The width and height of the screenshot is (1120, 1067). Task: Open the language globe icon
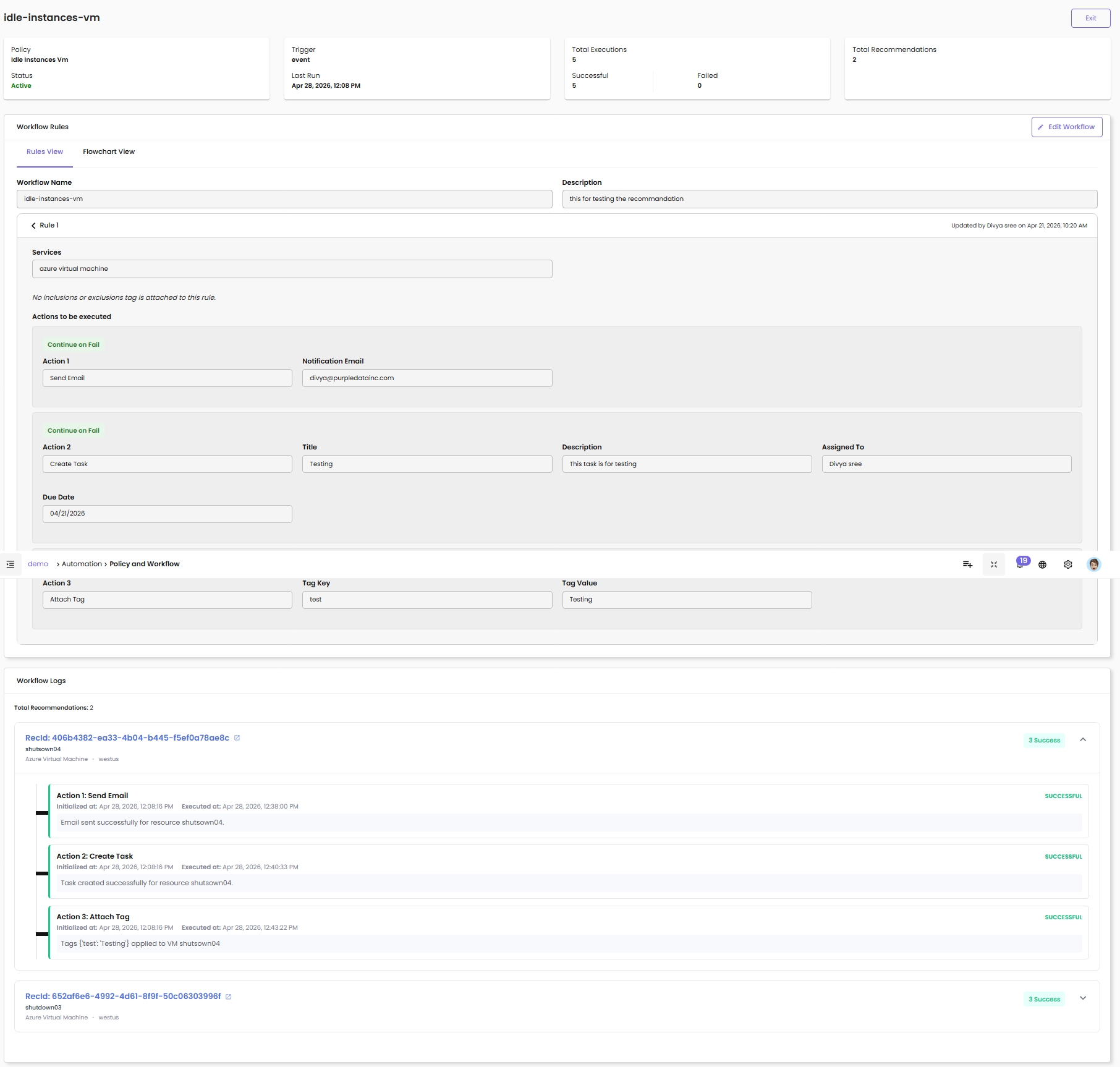[1043, 564]
